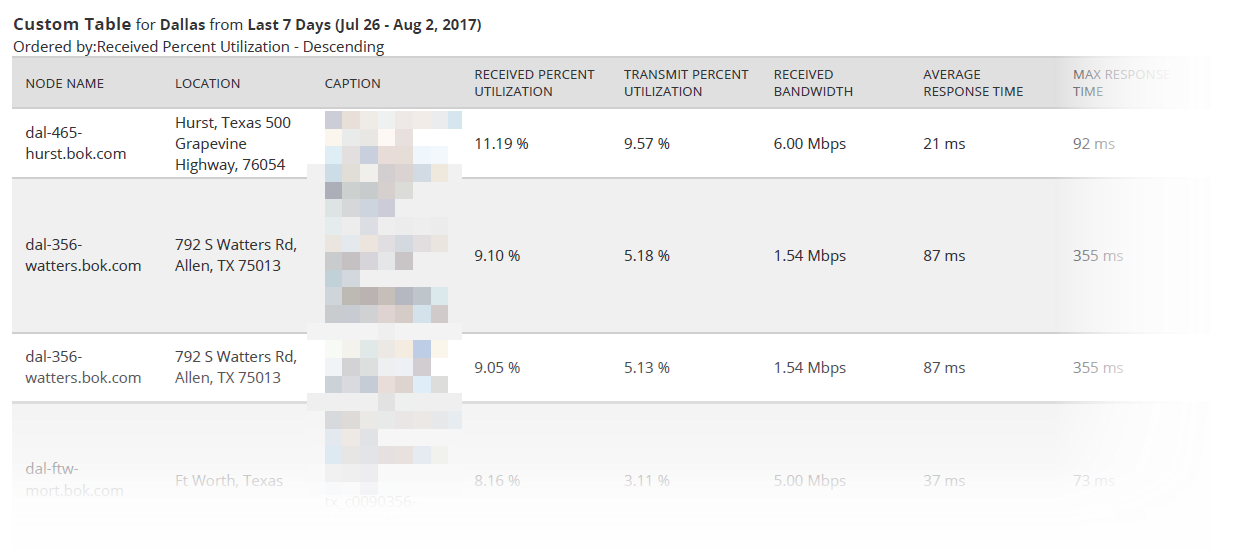Select the Hurst, Texas location cell
The width and height of the screenshot is (1240, 553).
click(233, 144)
